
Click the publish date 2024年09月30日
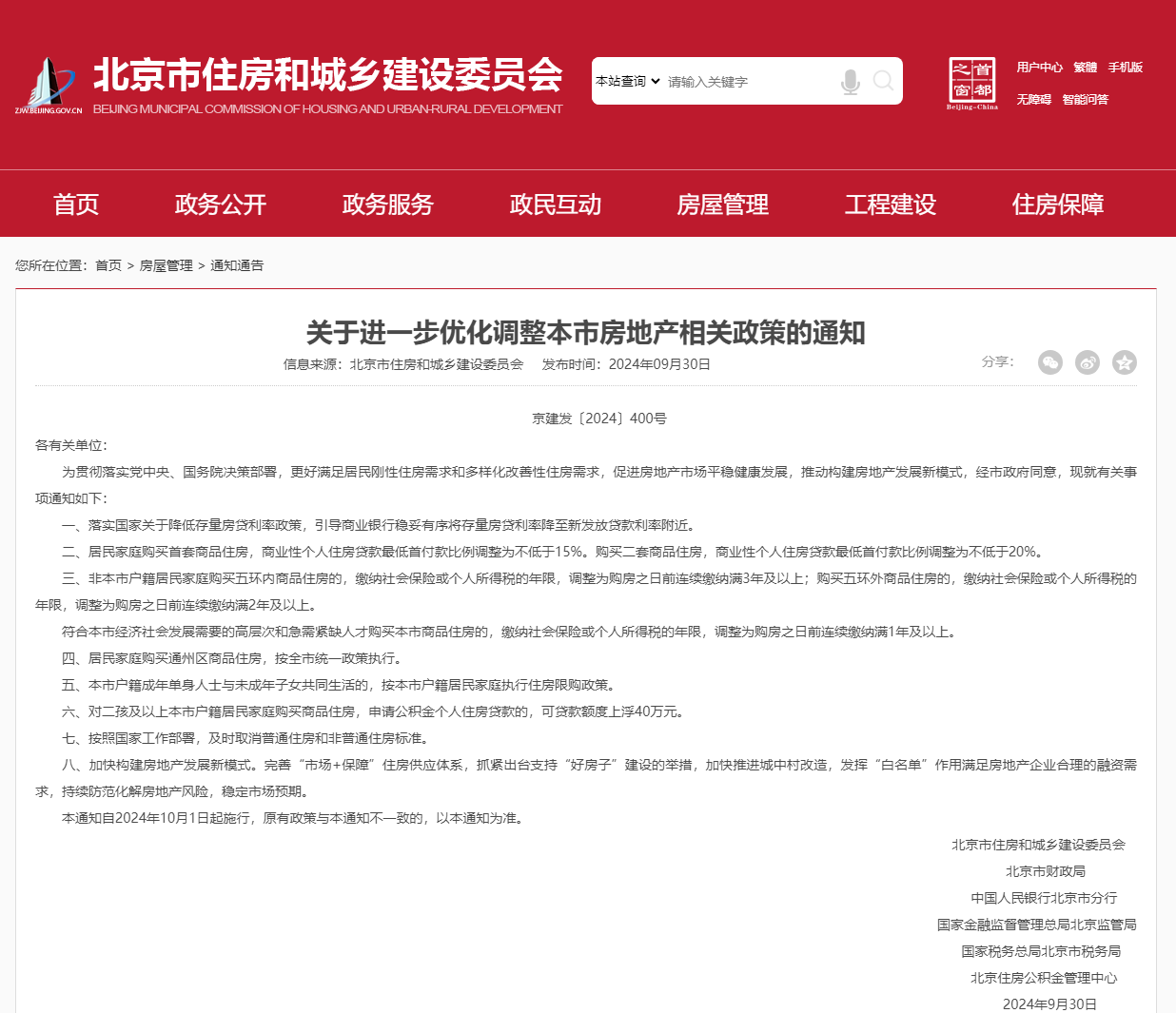[x=659, y=364]
